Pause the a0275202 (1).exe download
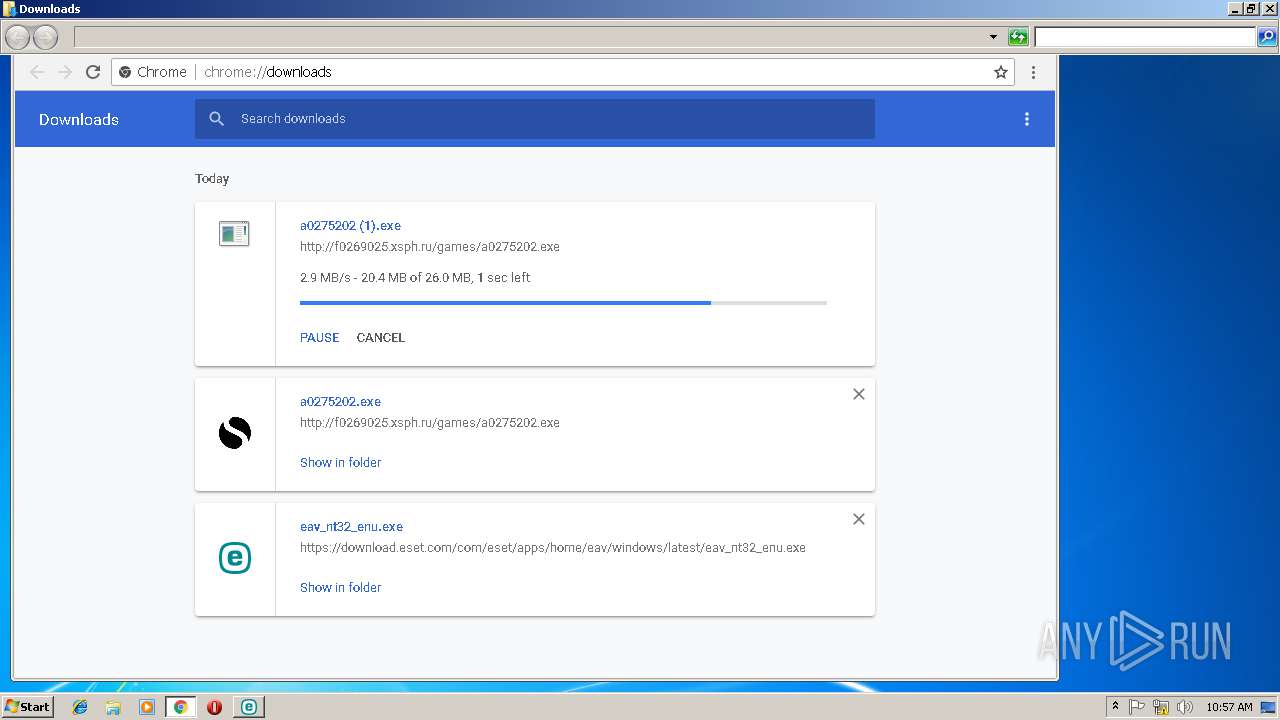 pos(320,338)
